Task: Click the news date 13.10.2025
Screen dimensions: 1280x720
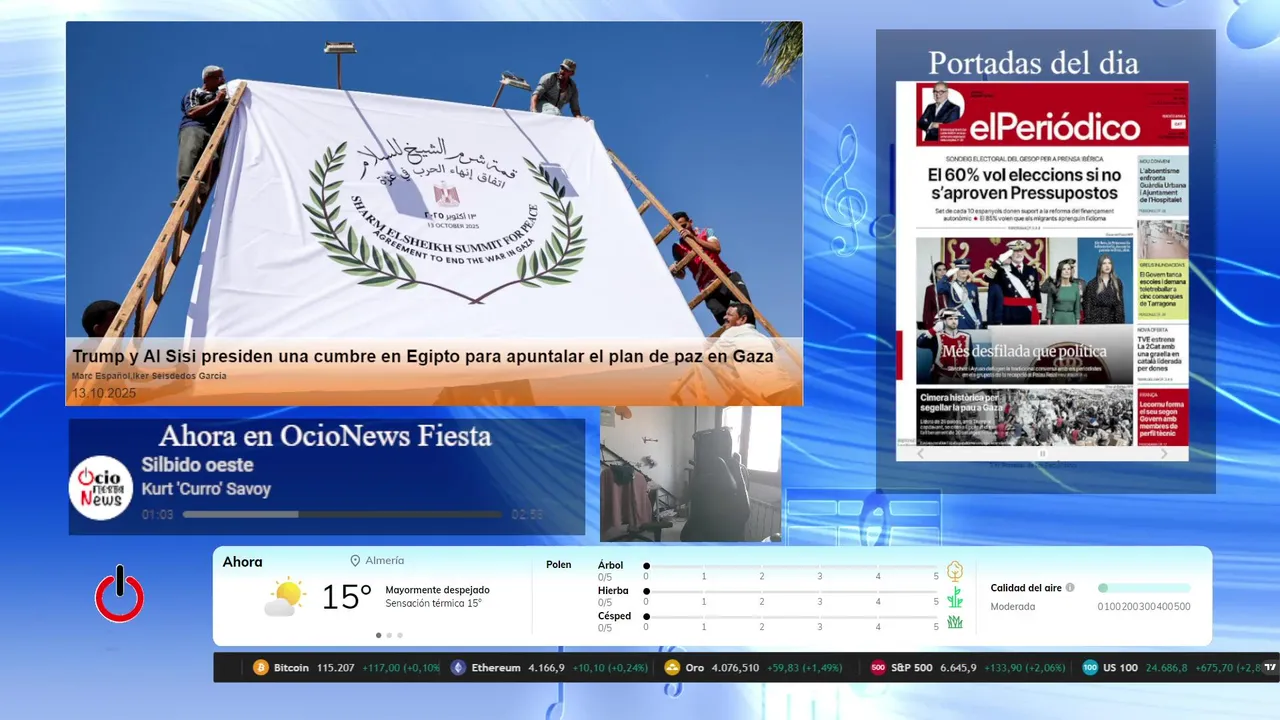Action: point(104,393)
